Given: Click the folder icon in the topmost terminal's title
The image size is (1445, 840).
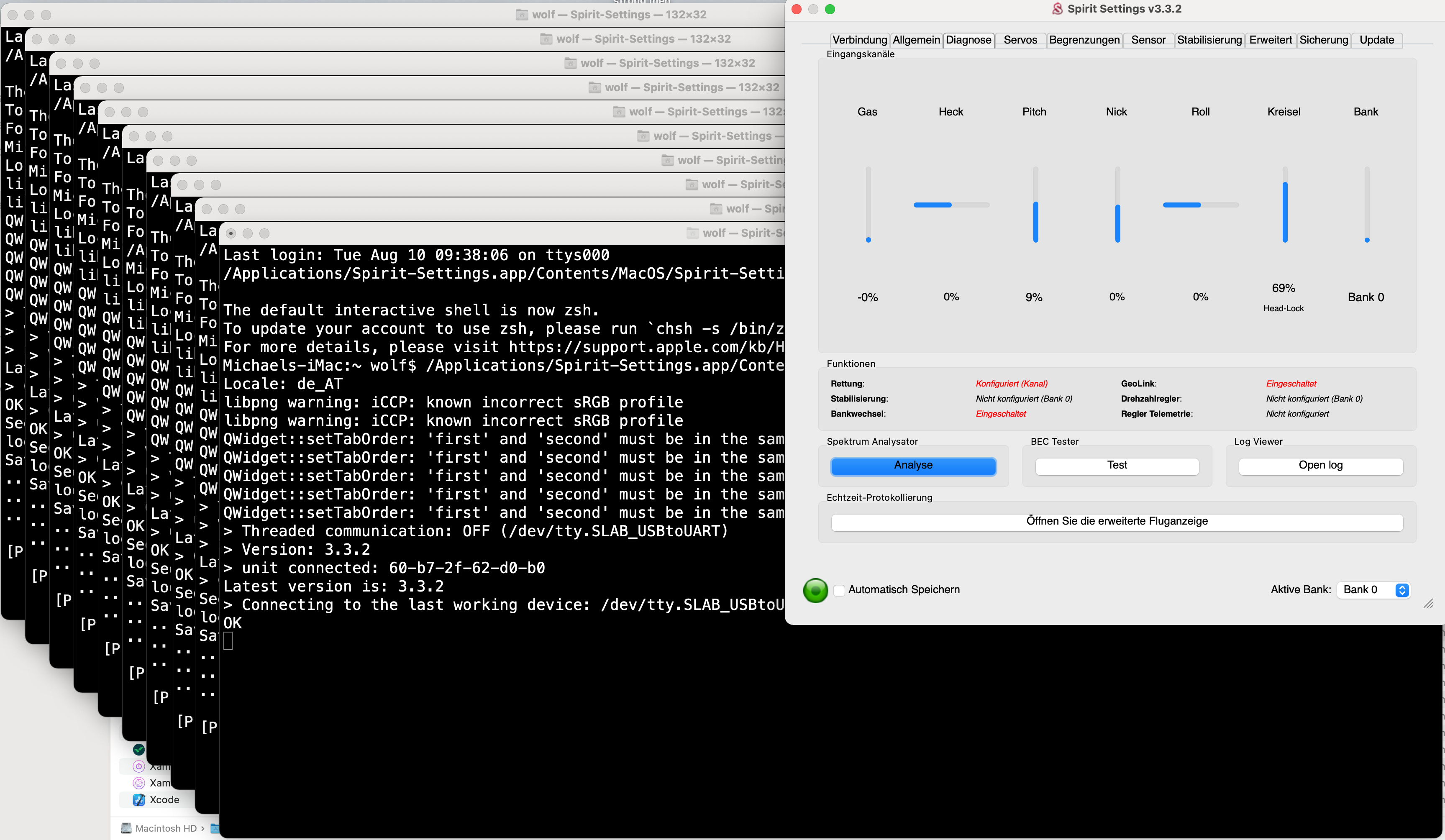Looking at the screenshot, I should coord(521,14).
